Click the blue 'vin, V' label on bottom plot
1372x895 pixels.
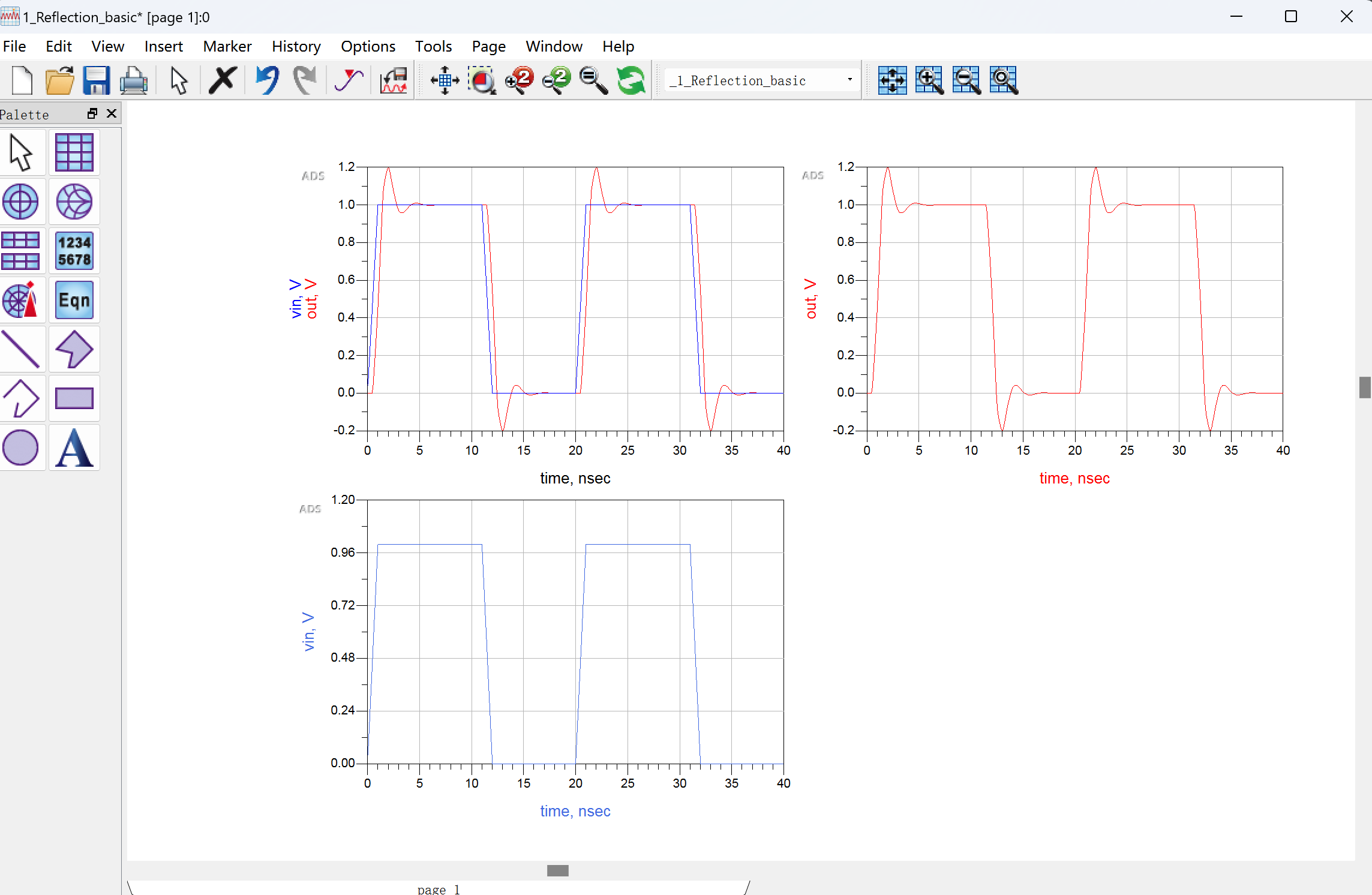[308, 632]
